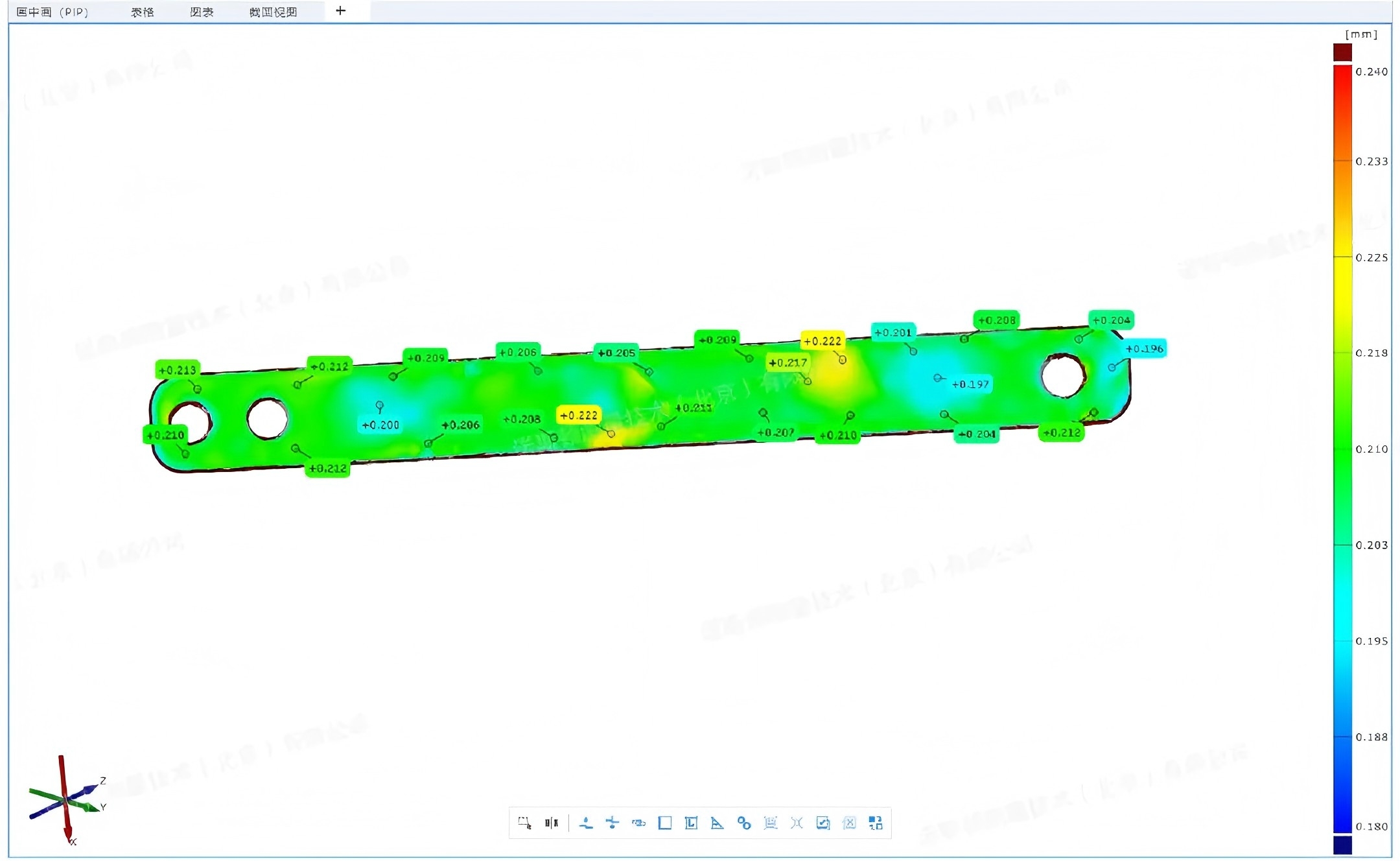The image size is (1400, 861).
Task: Click the surface deviation point icon
Action: (x=586, y=823)
